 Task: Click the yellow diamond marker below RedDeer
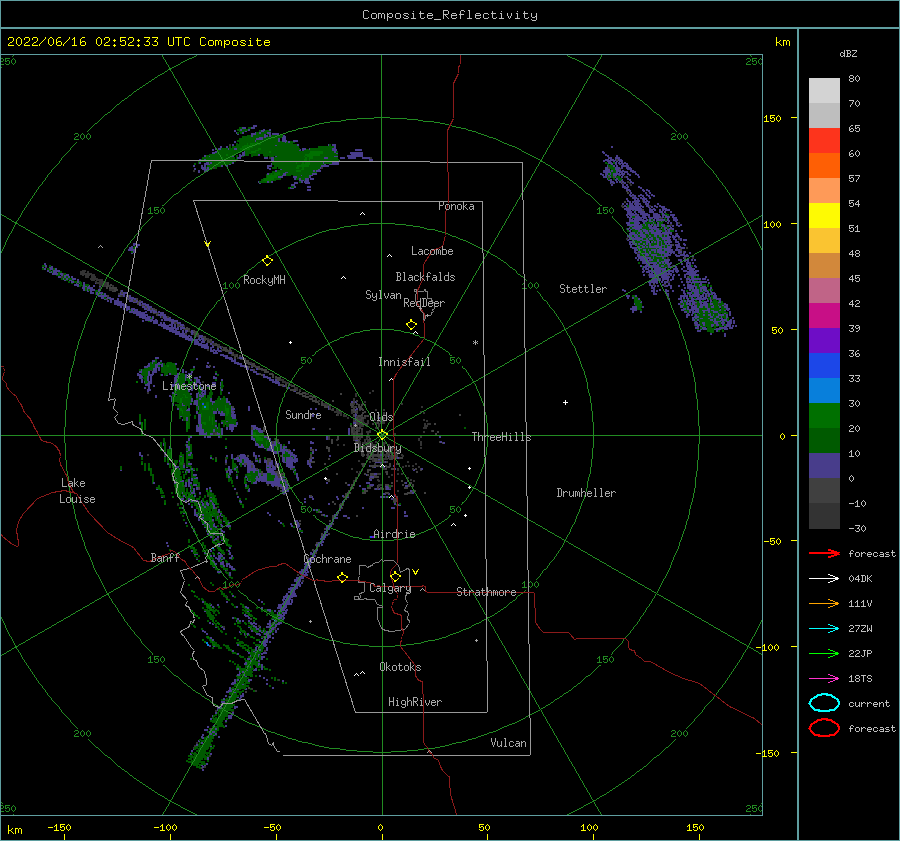412,325
